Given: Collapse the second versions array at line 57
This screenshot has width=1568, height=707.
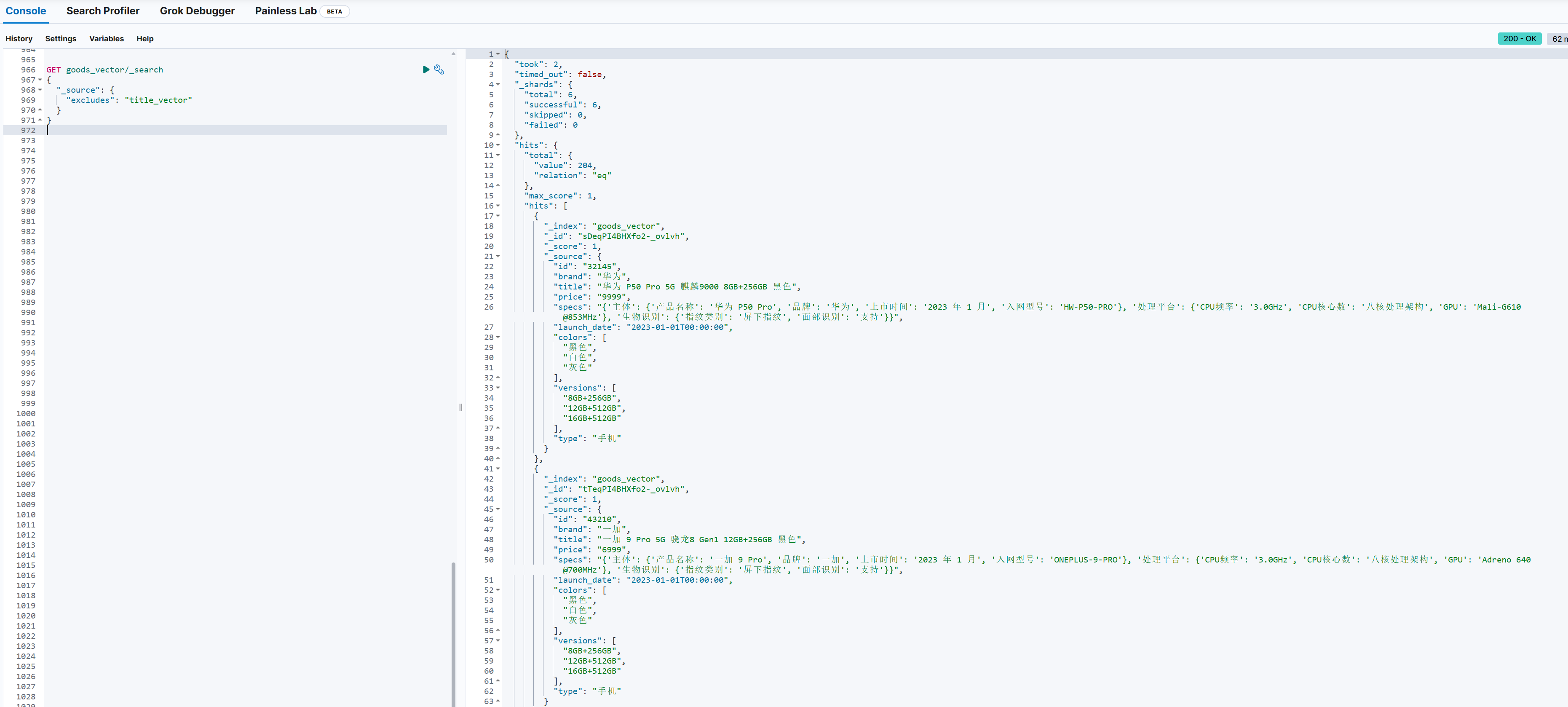Looking at the screenshot, I should [x=498, y=640].
